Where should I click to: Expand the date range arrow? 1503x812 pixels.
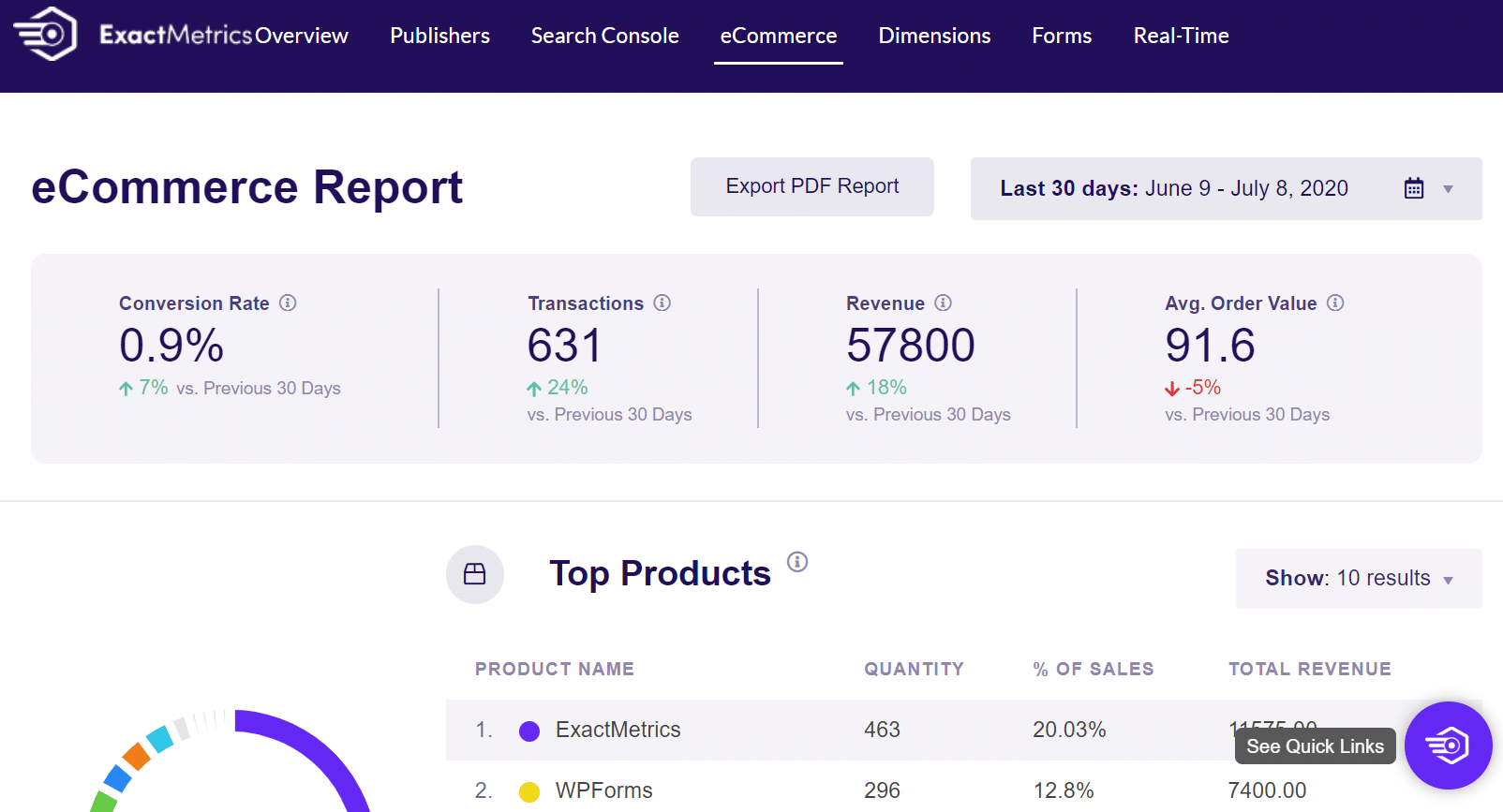click(1449, 189)
